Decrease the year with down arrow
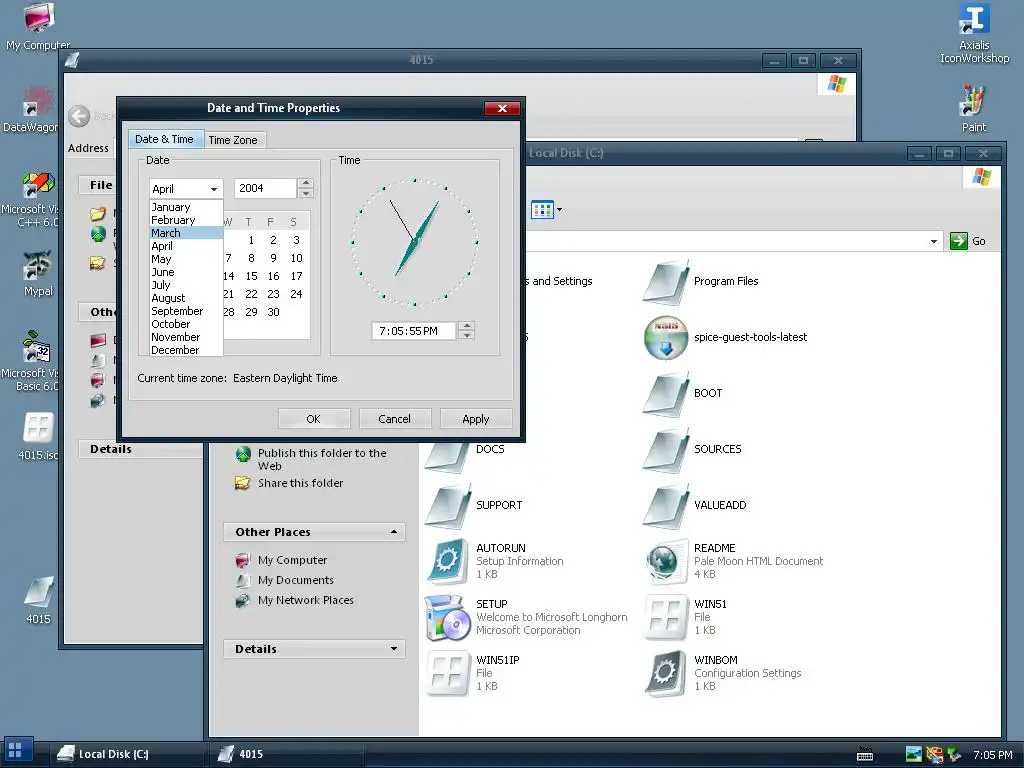This screenshot has height=768, width=1024. [x=306, y=193]
